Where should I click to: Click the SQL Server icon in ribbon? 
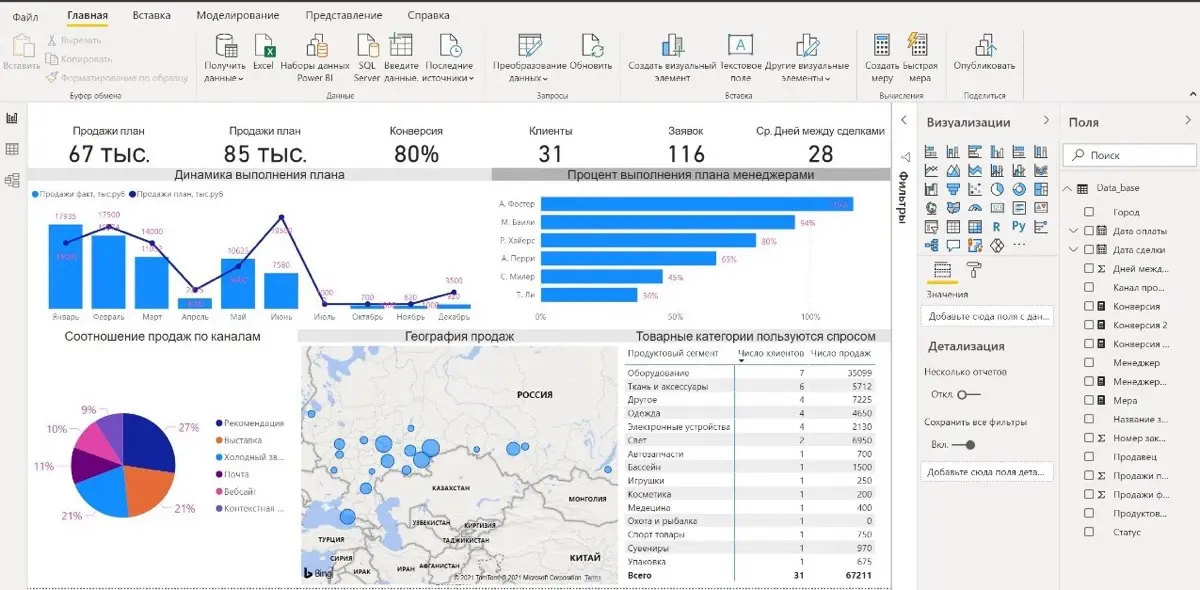(367, 47)
